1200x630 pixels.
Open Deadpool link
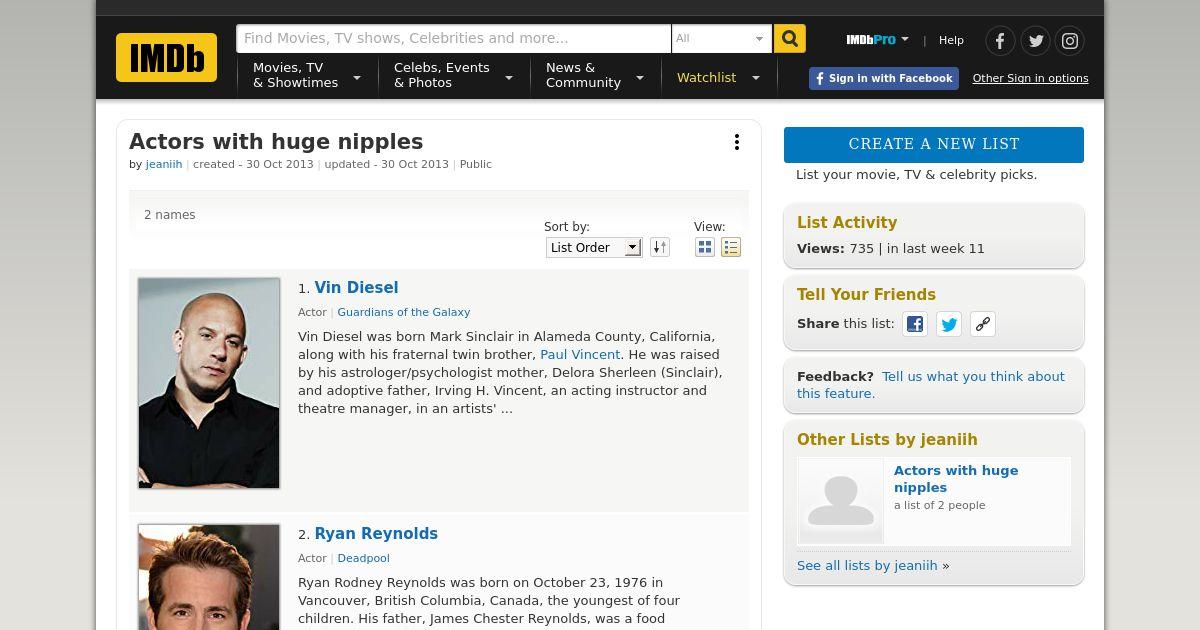click(x=363, y=558)
